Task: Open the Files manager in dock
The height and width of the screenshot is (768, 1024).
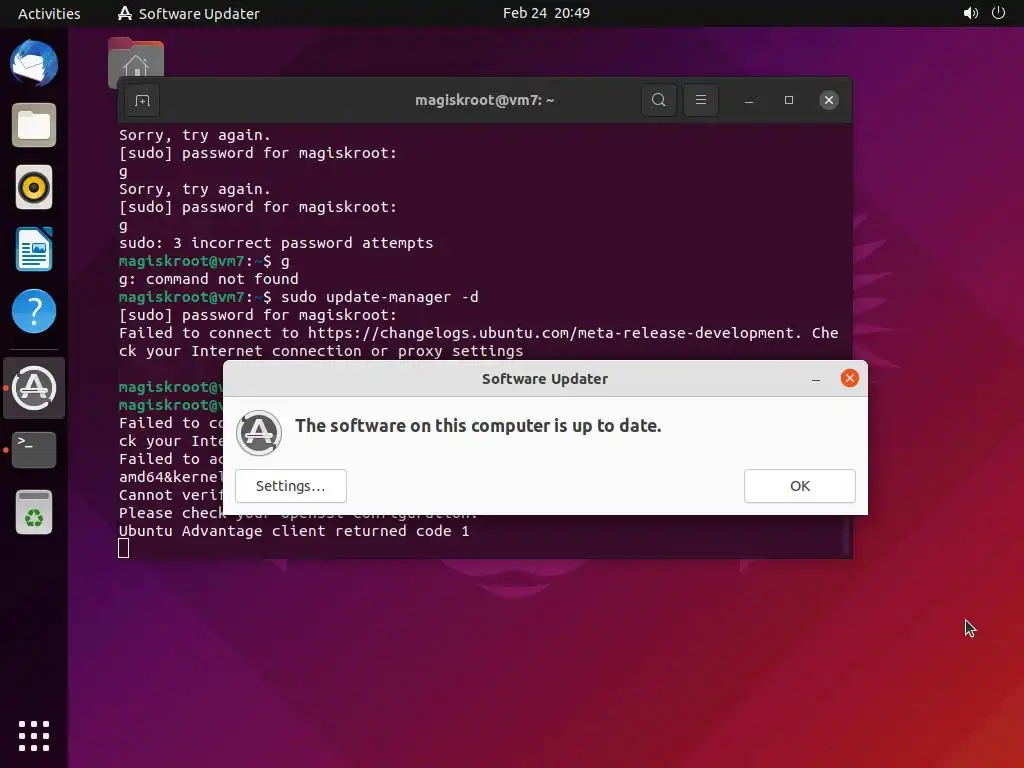Action: click(34, 125)
